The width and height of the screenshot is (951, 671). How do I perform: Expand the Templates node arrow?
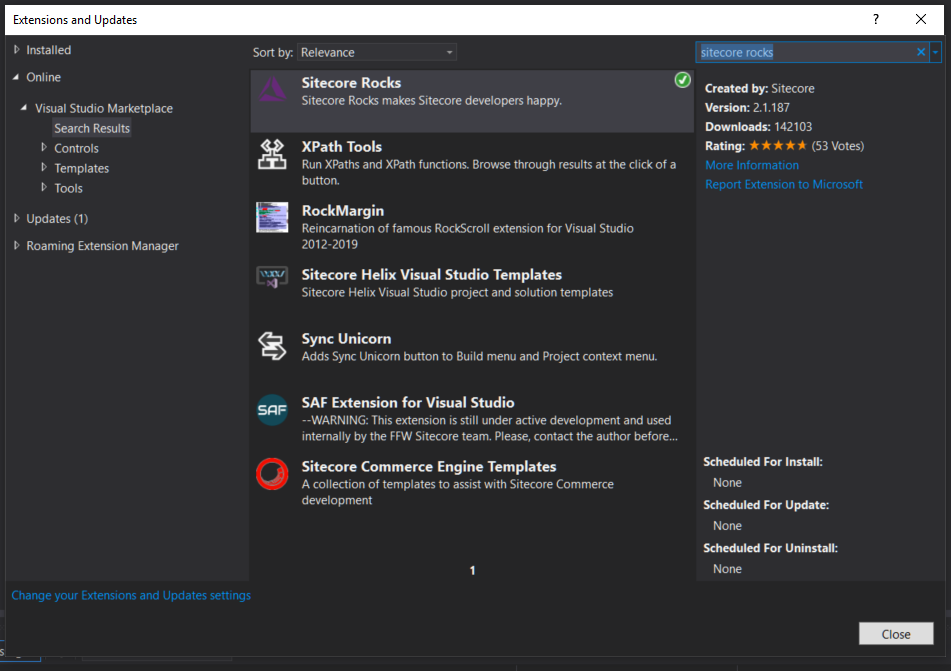click(44, 167)
